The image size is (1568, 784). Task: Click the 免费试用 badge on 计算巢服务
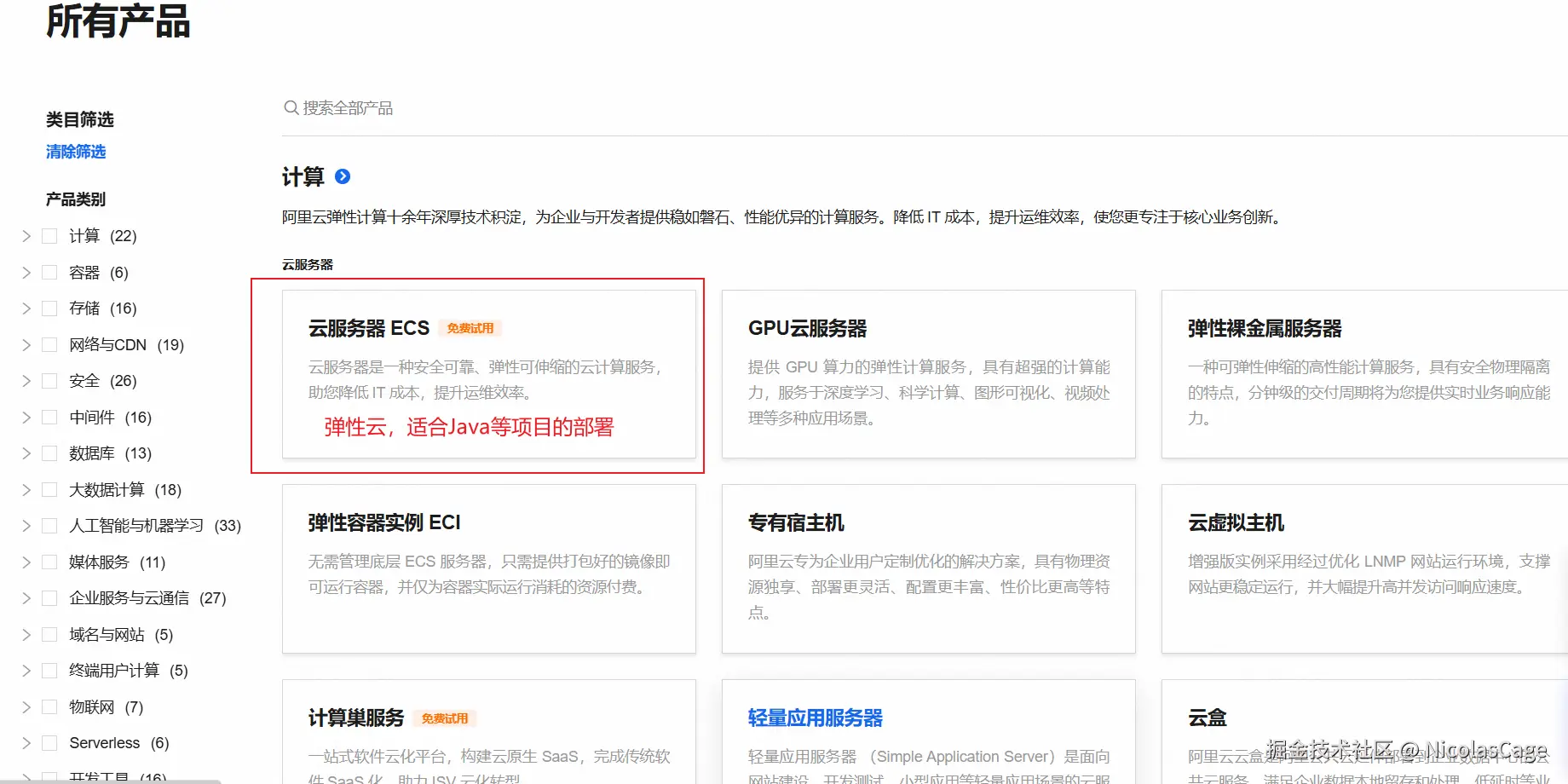[x=445, y=718]
